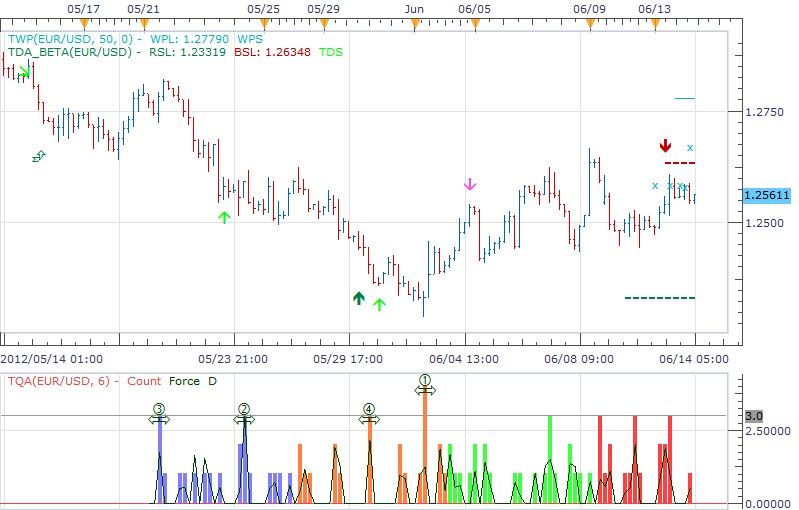Select the red dashed BSL line
Screen dimensions: 799x510
pos(680,163)
